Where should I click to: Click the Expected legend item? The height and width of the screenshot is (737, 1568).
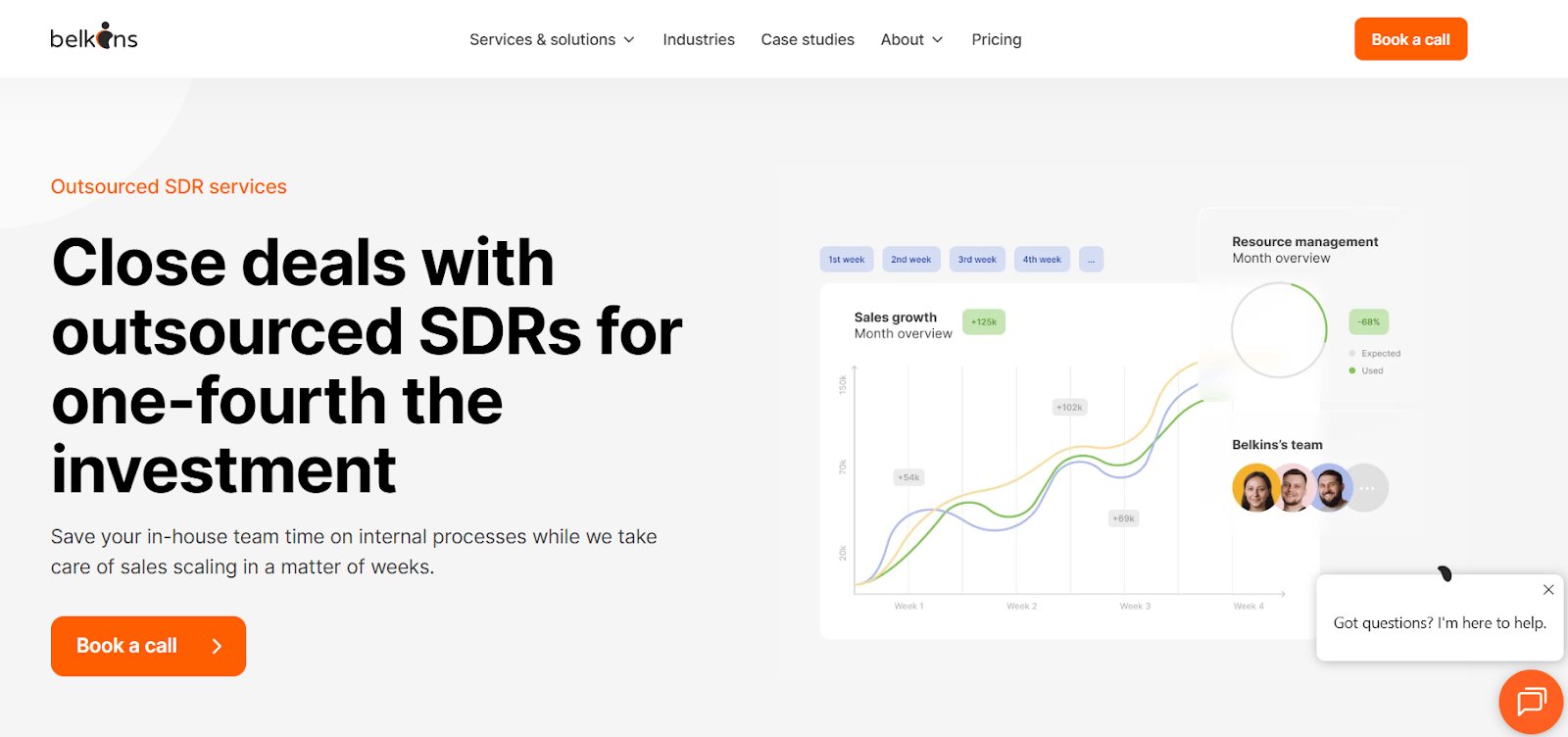[1375, 353]
